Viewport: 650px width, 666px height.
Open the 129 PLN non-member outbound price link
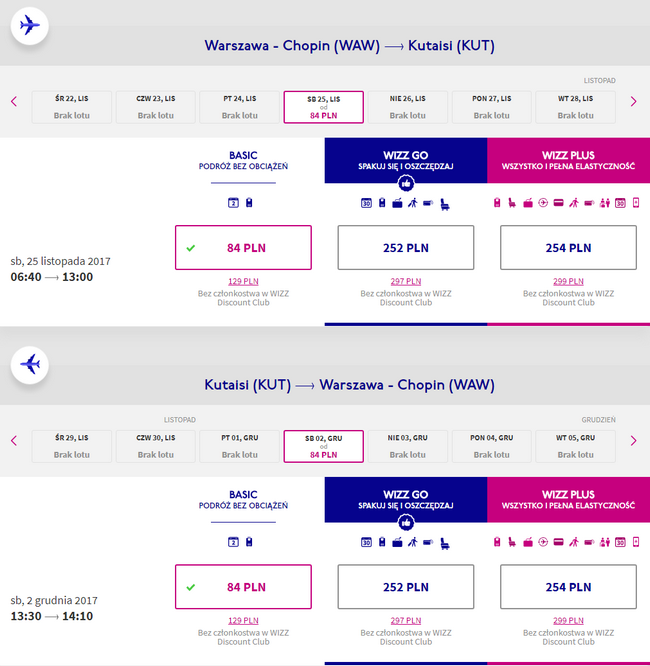pos(243,282)
